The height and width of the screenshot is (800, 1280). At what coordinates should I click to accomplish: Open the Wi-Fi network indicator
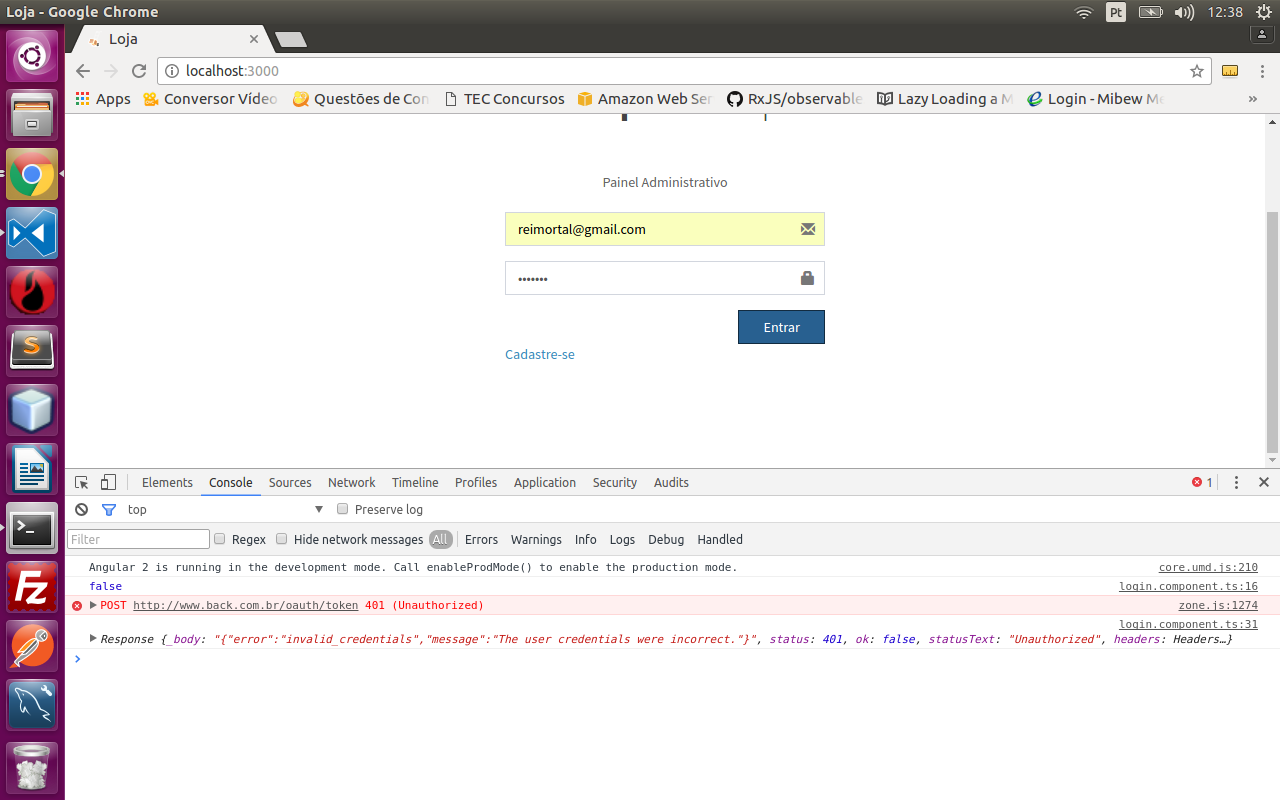(1084, 12)
